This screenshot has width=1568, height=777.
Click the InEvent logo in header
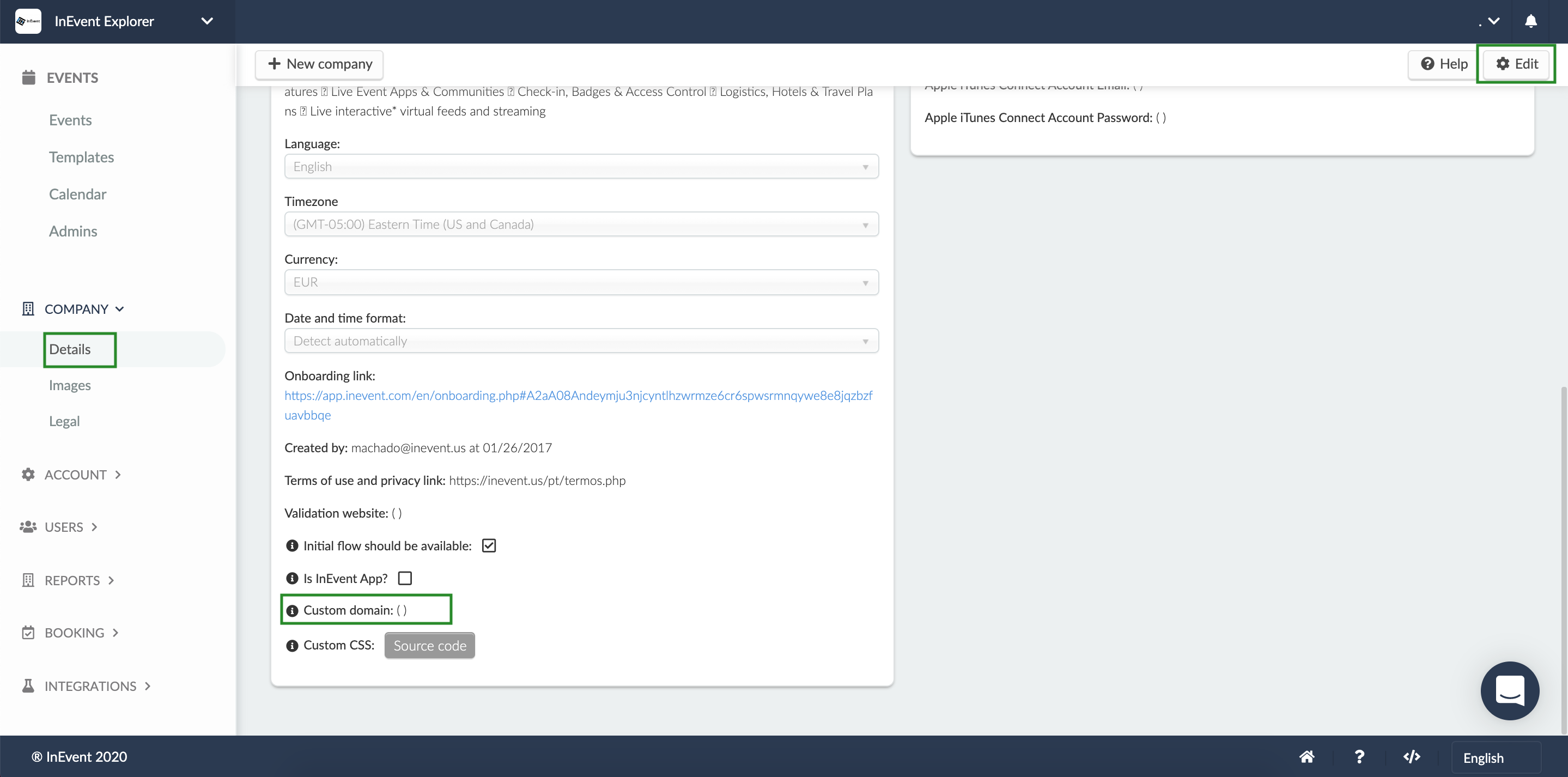click(x=28, y=21)
